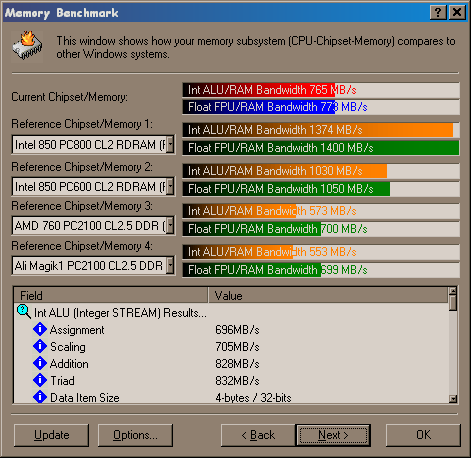Viewport: 471px width, 458px height.
Task: Click the Int ALU 553 MB/s bar
Action: (321, 252)
